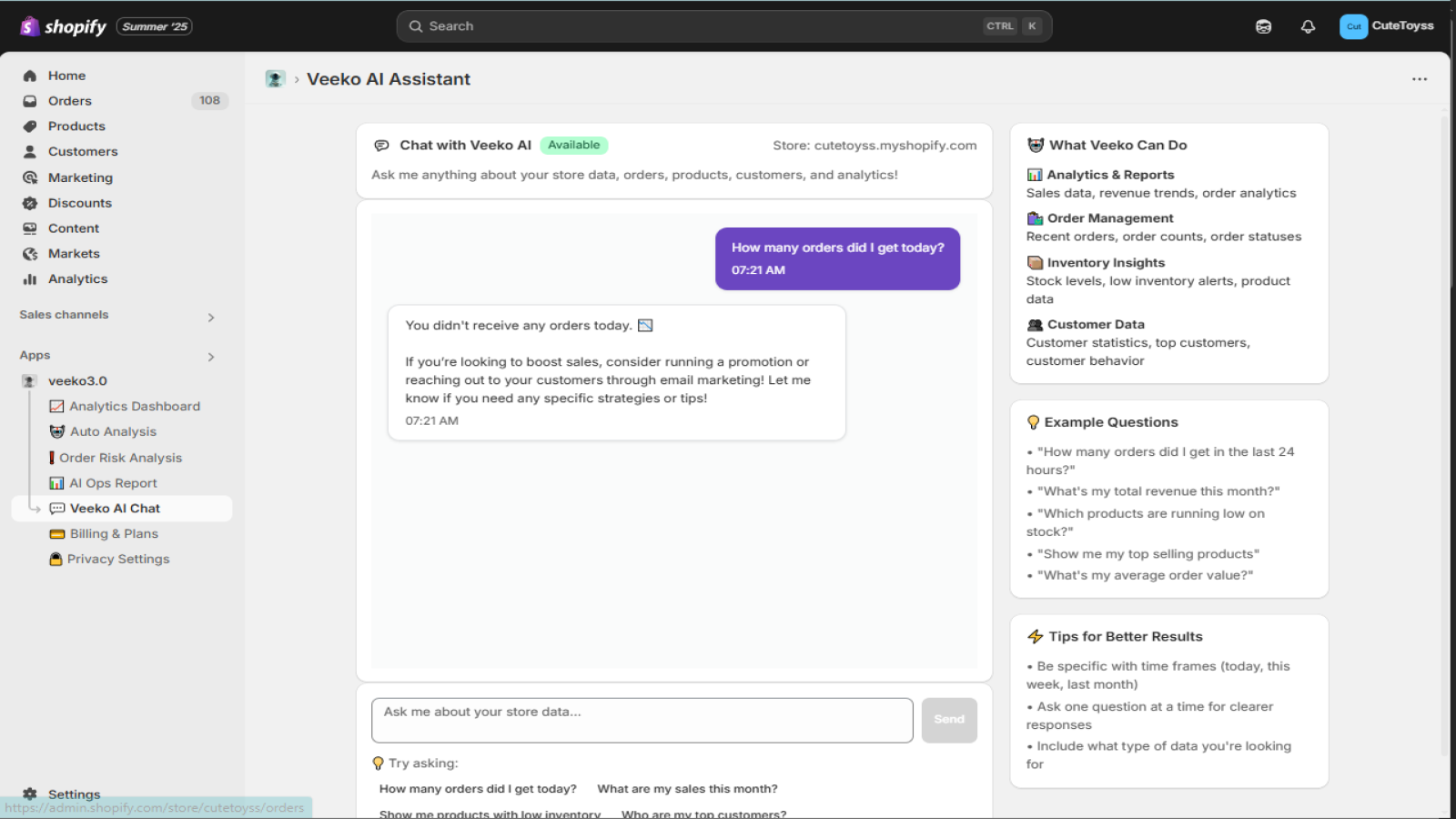Image resolution: width=1456 pixels, height=819 pixels.
Task: Open the AI Ops Report
Action: coord(113,482)
